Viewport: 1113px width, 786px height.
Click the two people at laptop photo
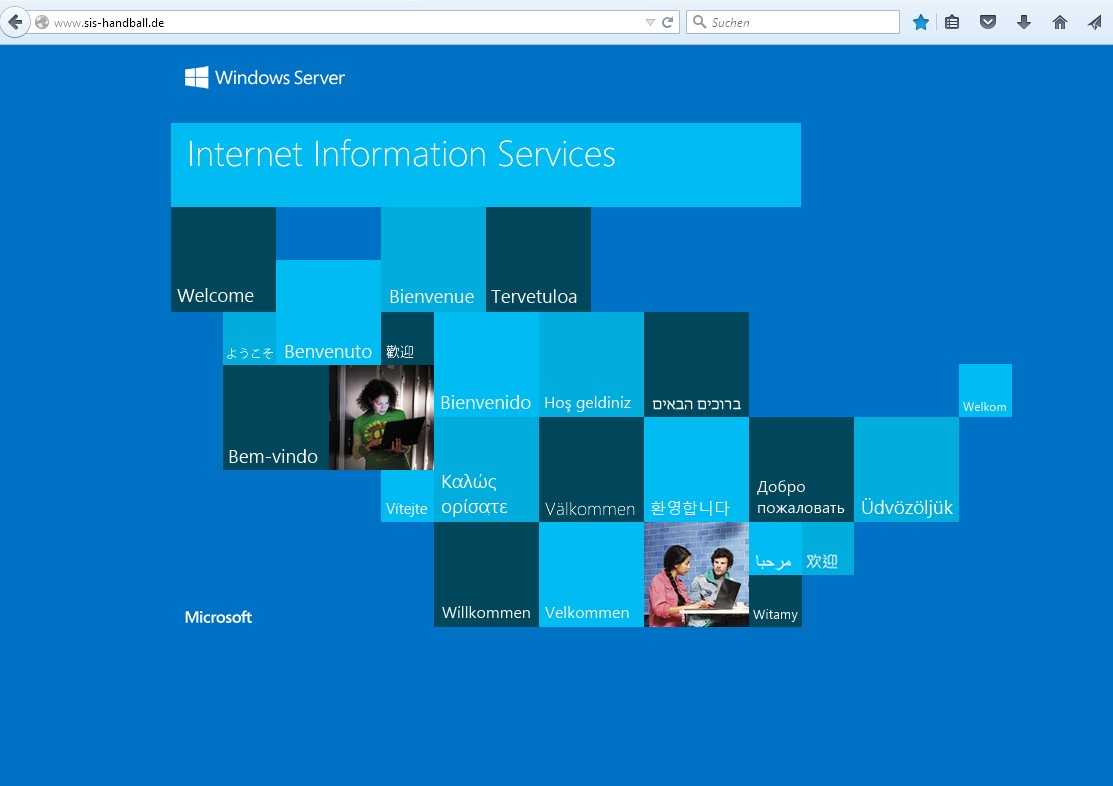click(696, 575)
